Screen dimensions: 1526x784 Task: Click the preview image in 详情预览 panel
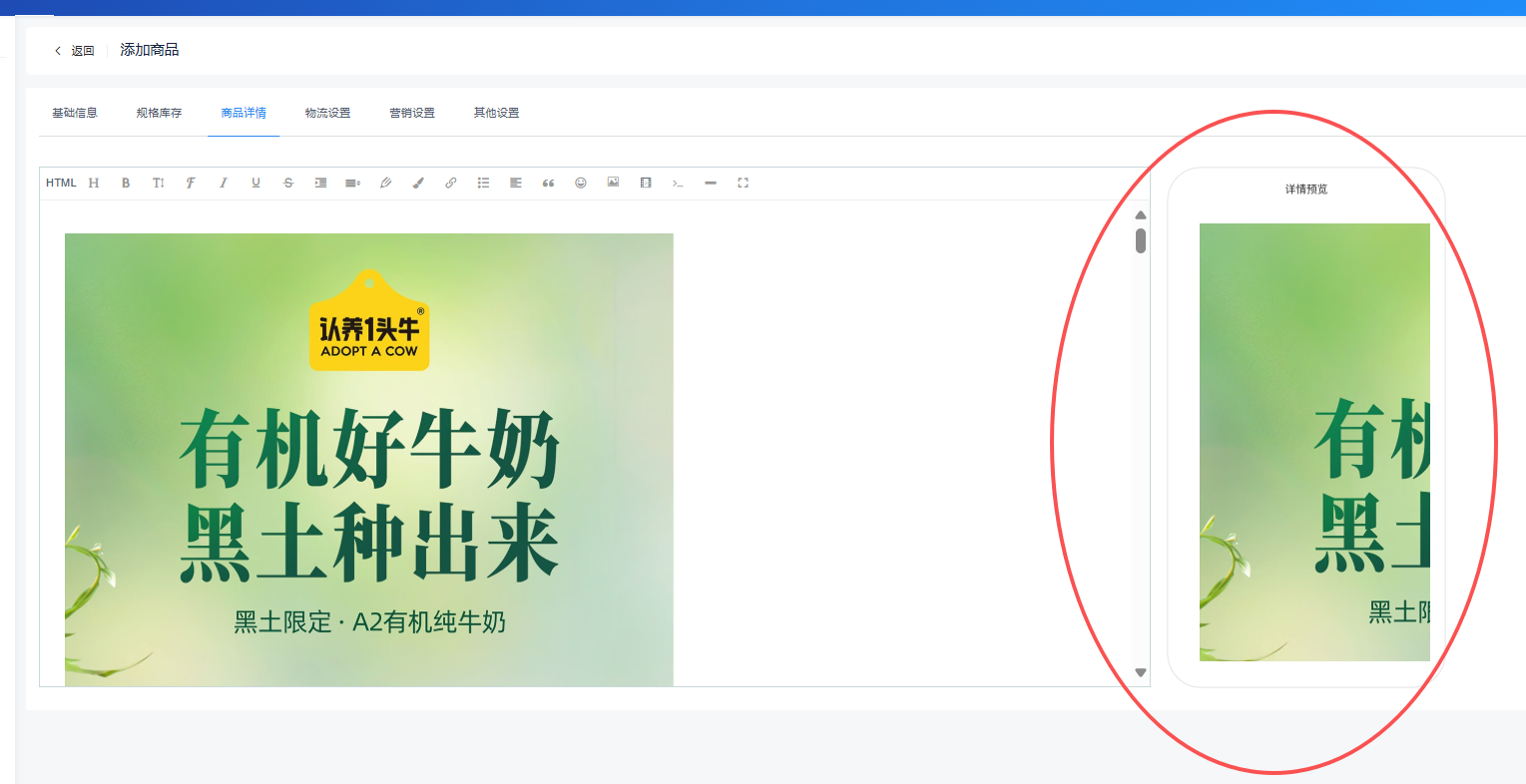pyautogui.click(x=1314, y=442)
